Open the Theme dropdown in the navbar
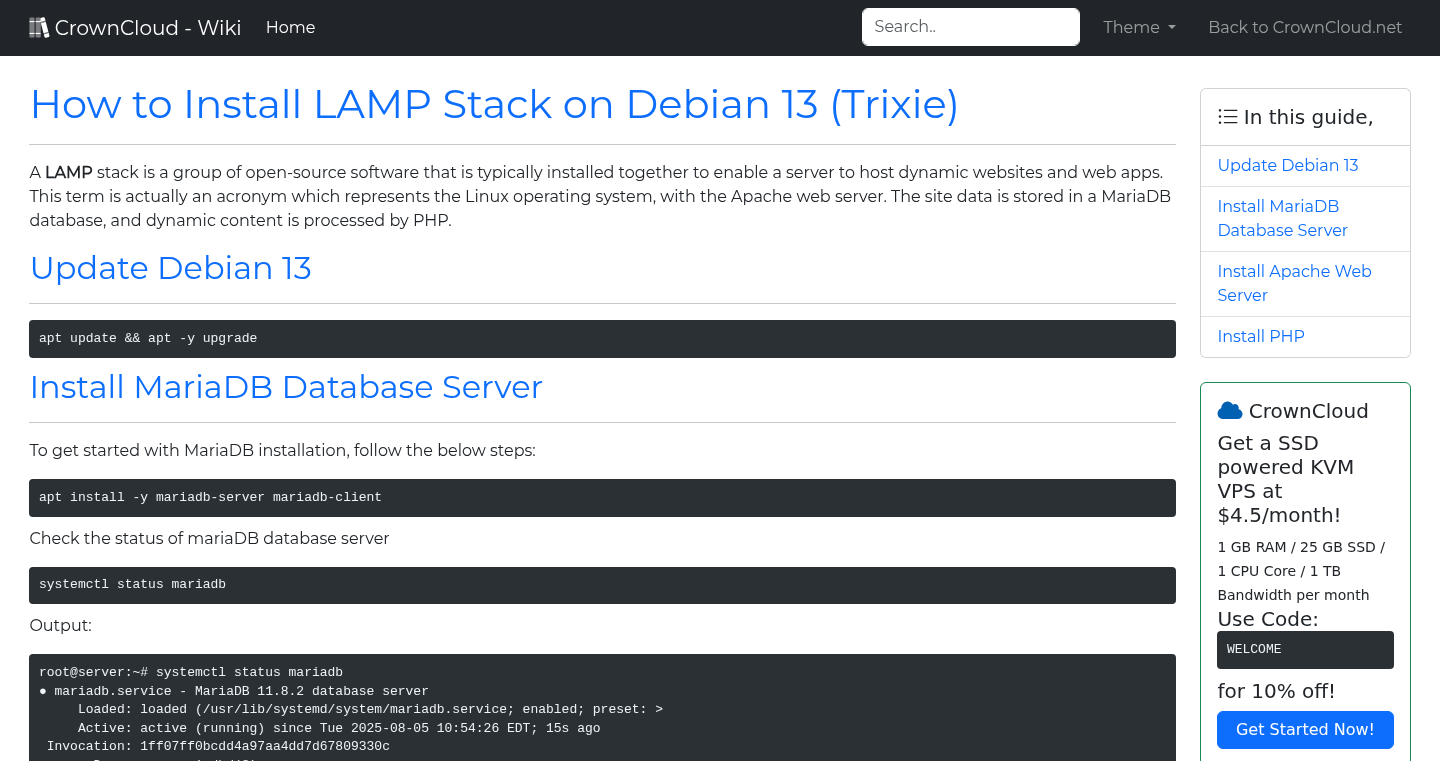 click(1138, 27)
